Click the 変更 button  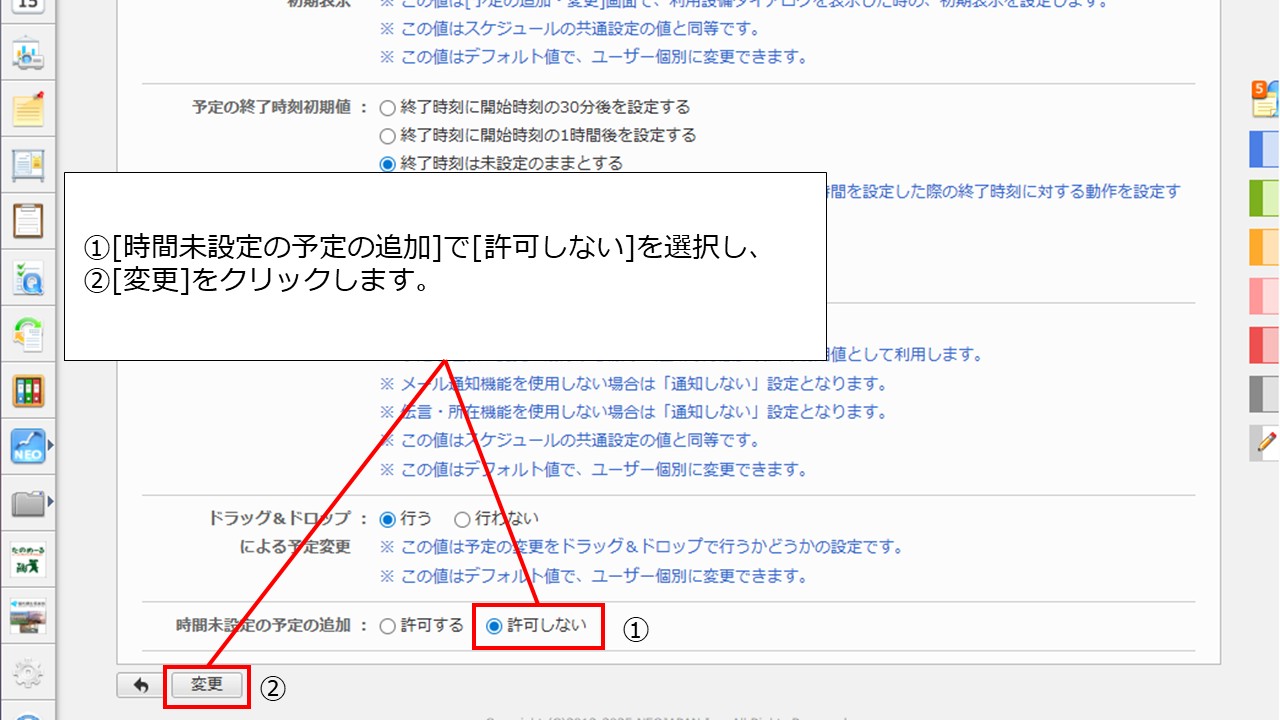(206, 685)
